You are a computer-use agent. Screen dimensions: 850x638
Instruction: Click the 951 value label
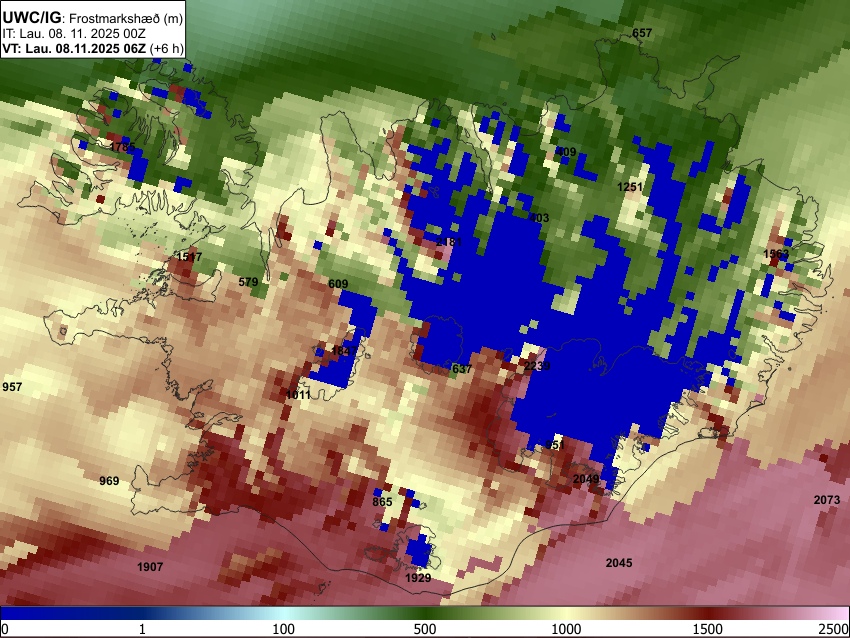coord(555,445)
